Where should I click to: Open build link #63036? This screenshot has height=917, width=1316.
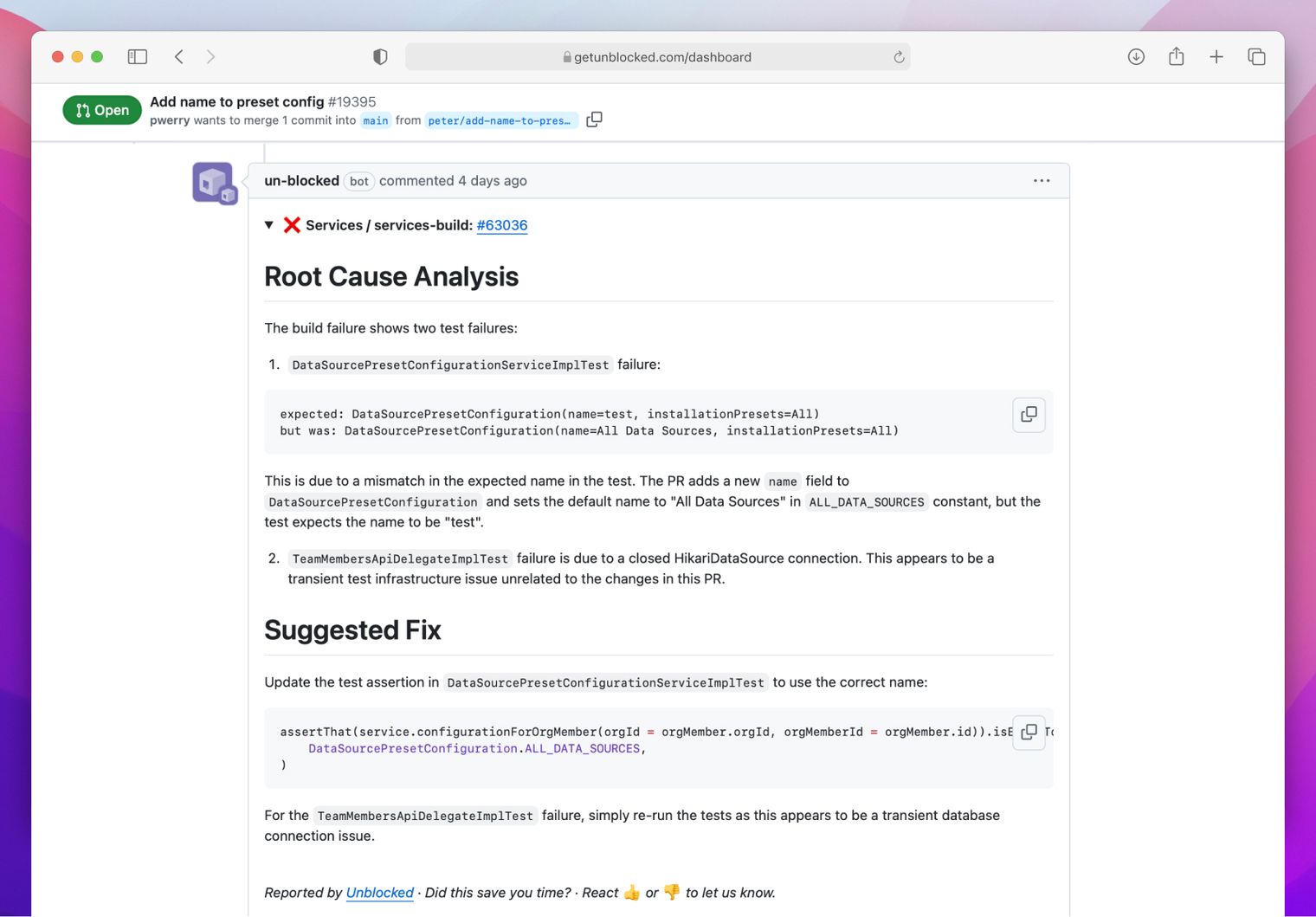(x=502, y=225)
